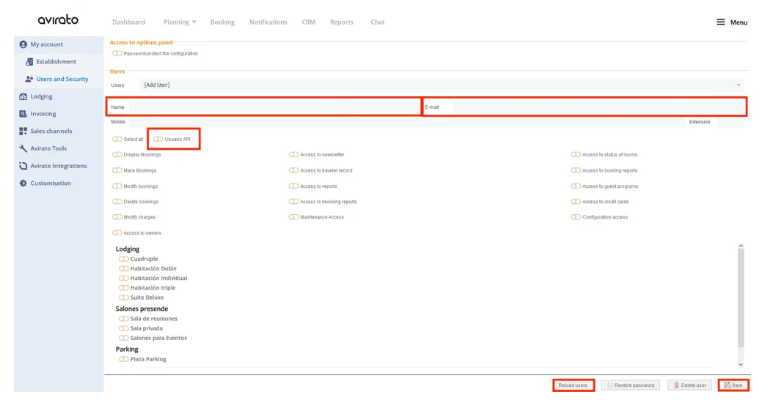Open the Invoicing section icon

(23, 113)
